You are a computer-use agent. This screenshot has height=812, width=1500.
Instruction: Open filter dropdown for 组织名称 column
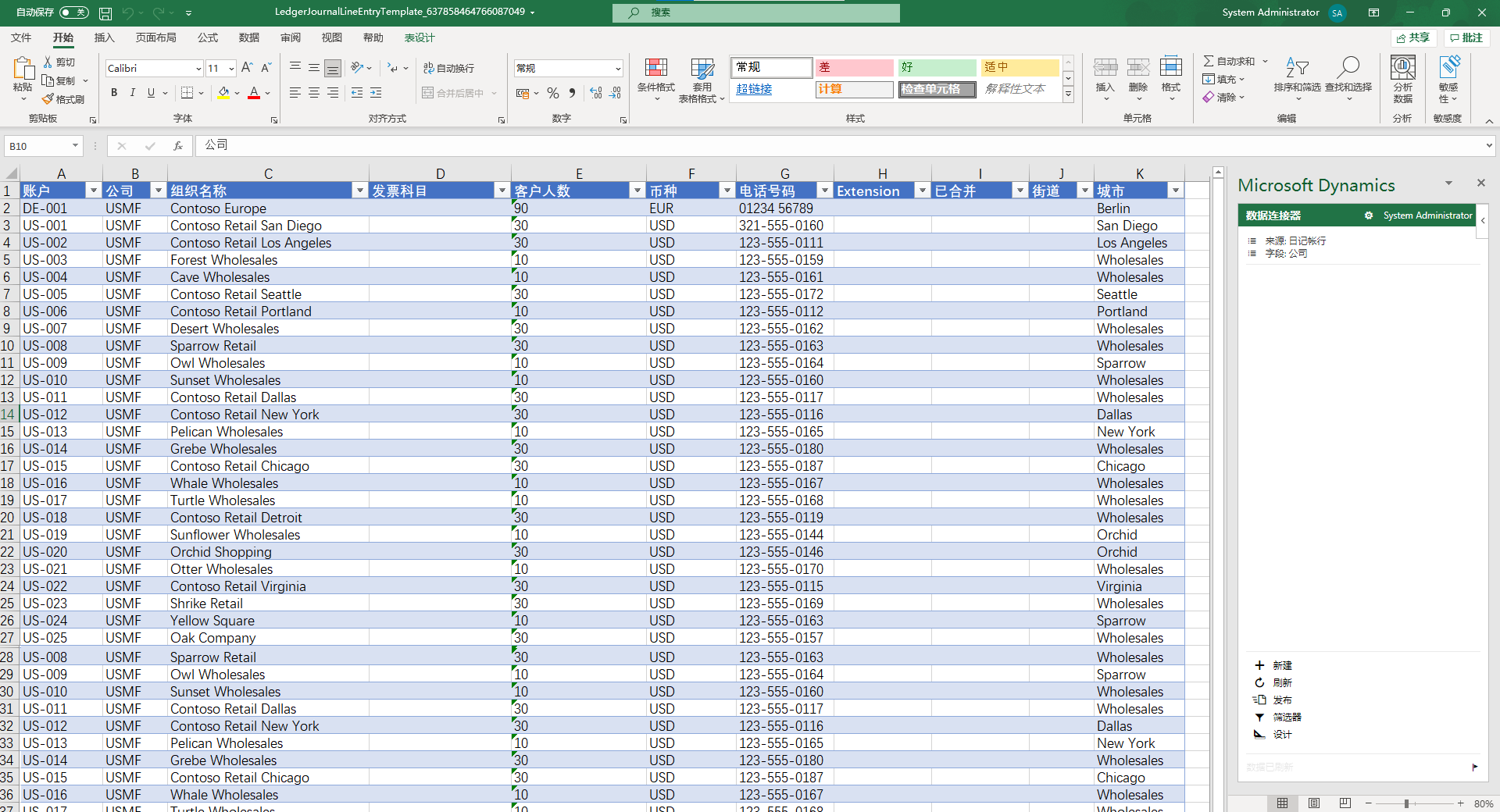tap(360, 191)
